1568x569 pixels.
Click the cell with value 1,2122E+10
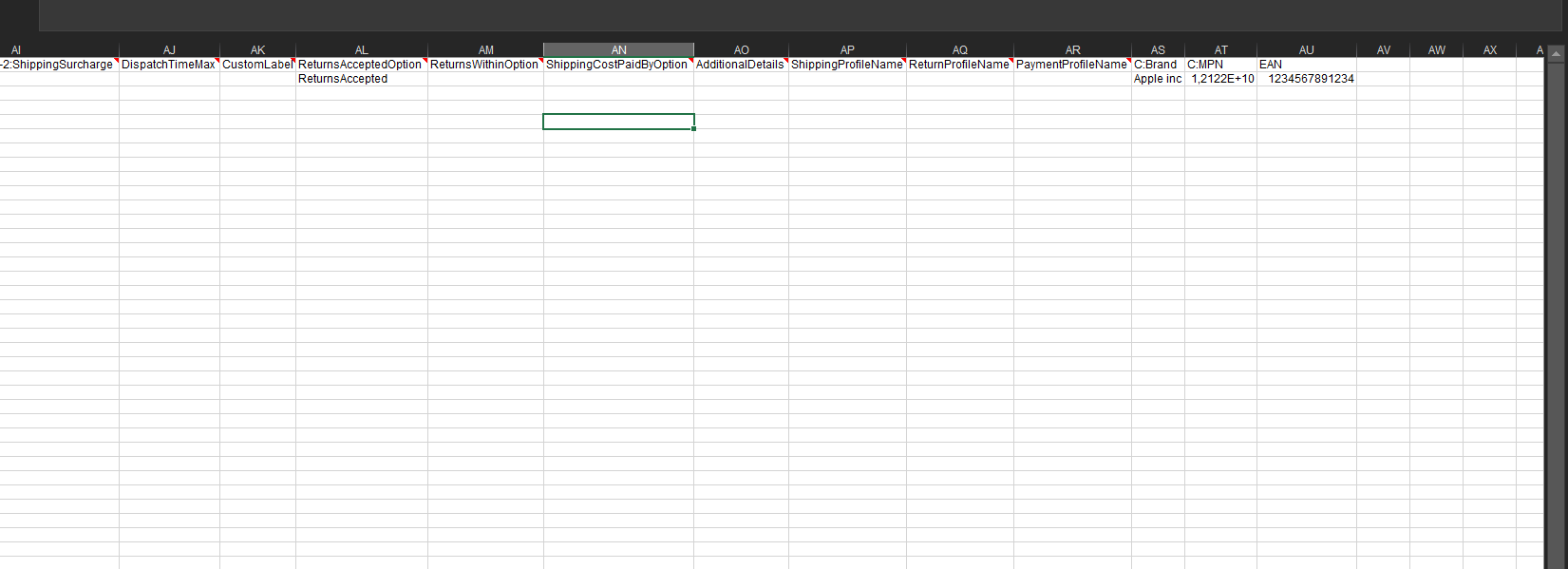[1221, 79]
